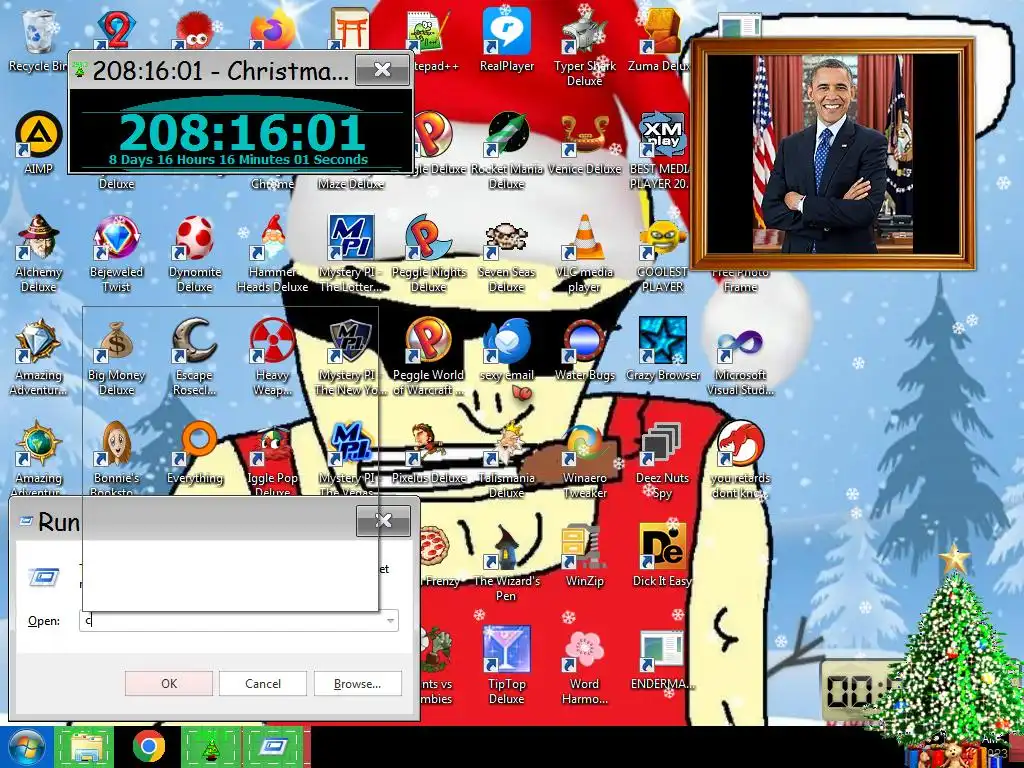The image size is (1024, 768).
Task: Open WinZip desktop shortcut
Action: point(584,556)
